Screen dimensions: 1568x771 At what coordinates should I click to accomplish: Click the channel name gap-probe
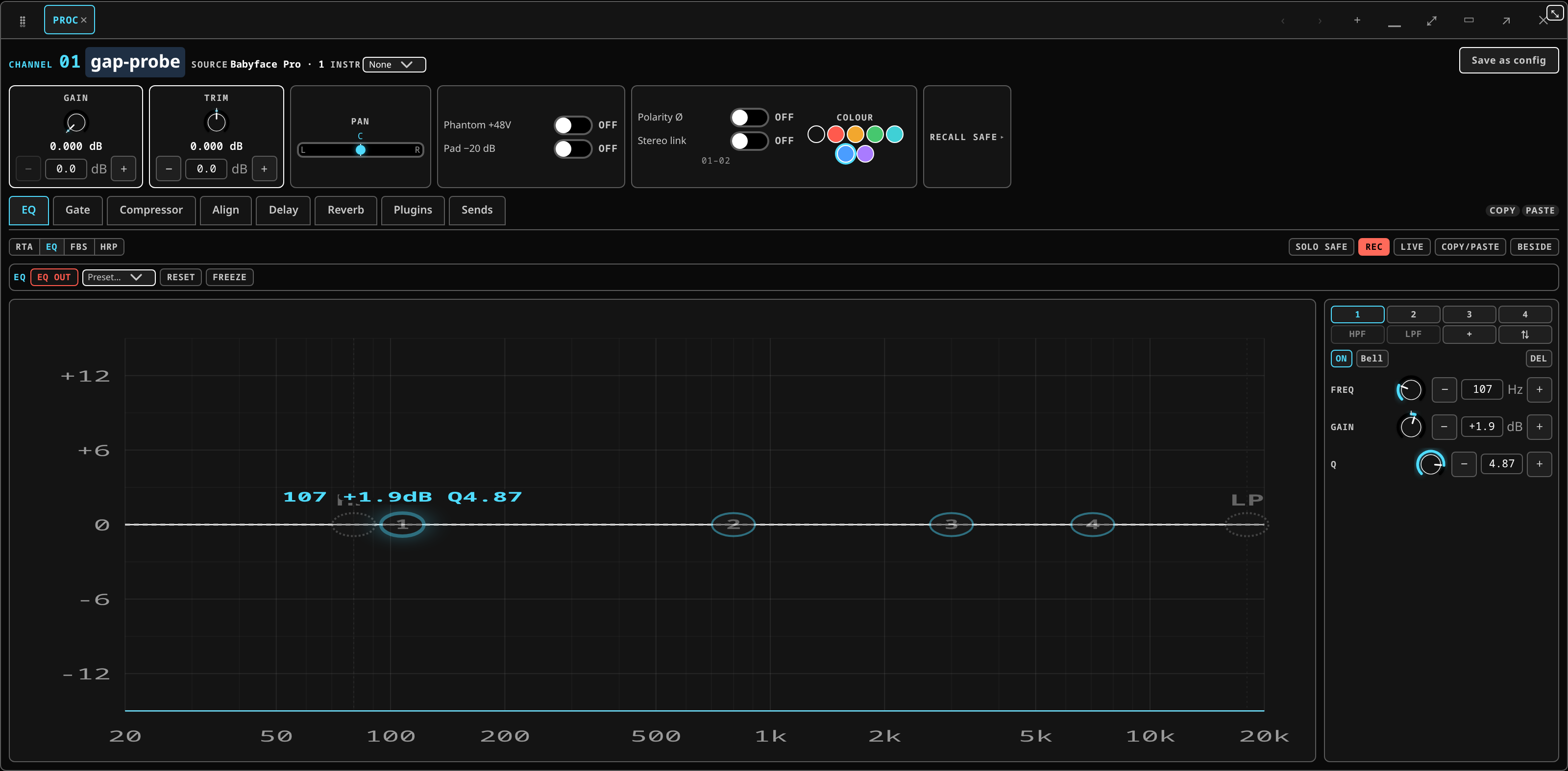click(x=135, y=62)
